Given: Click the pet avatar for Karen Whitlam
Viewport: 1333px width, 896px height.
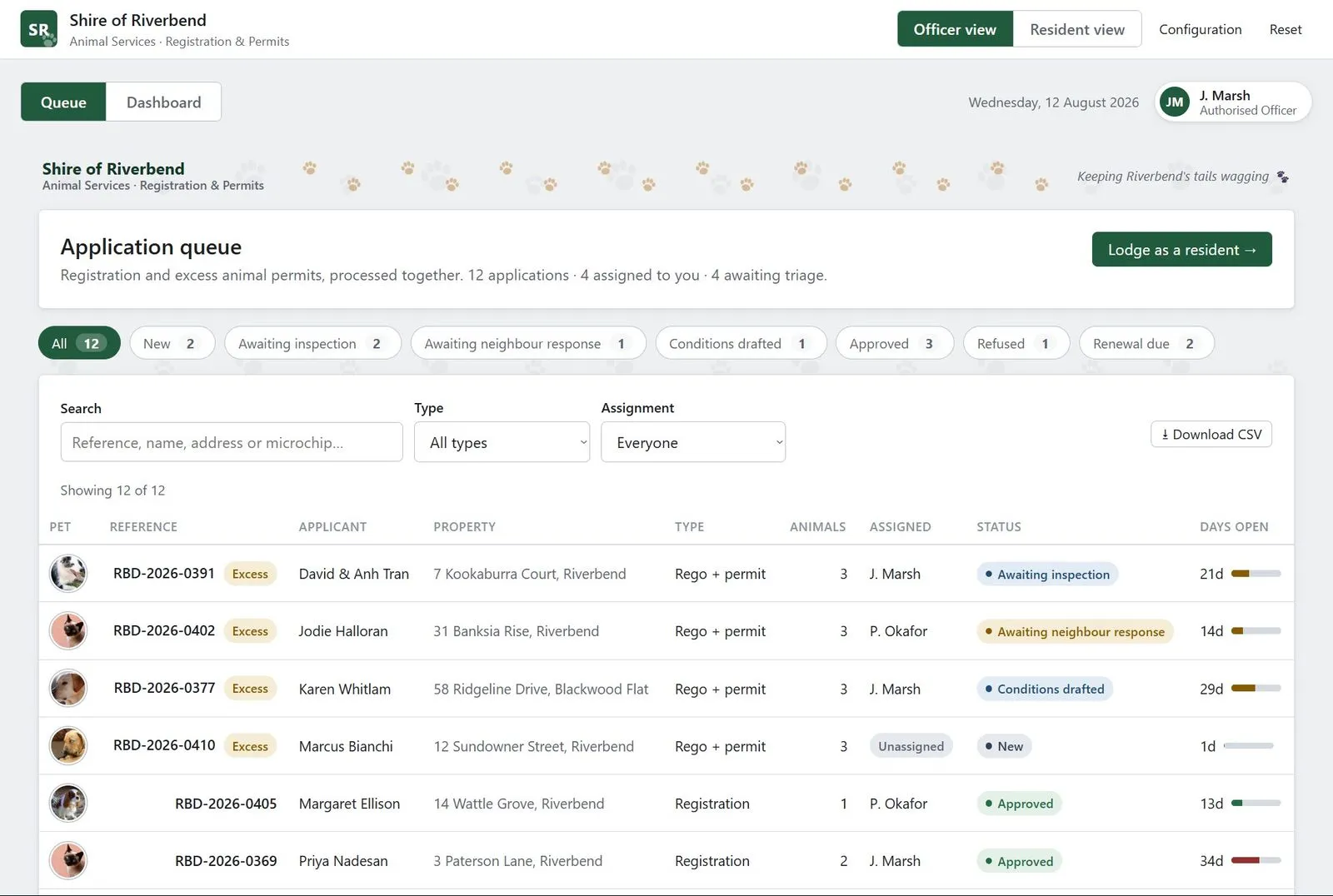Looking at the screenshot, I should pos(67,689).
